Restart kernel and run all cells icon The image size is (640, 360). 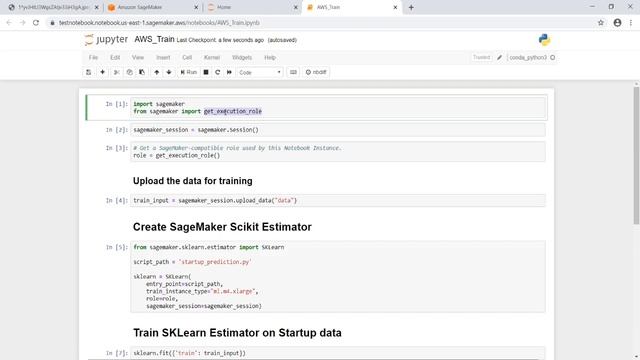(x=229, y=72)
